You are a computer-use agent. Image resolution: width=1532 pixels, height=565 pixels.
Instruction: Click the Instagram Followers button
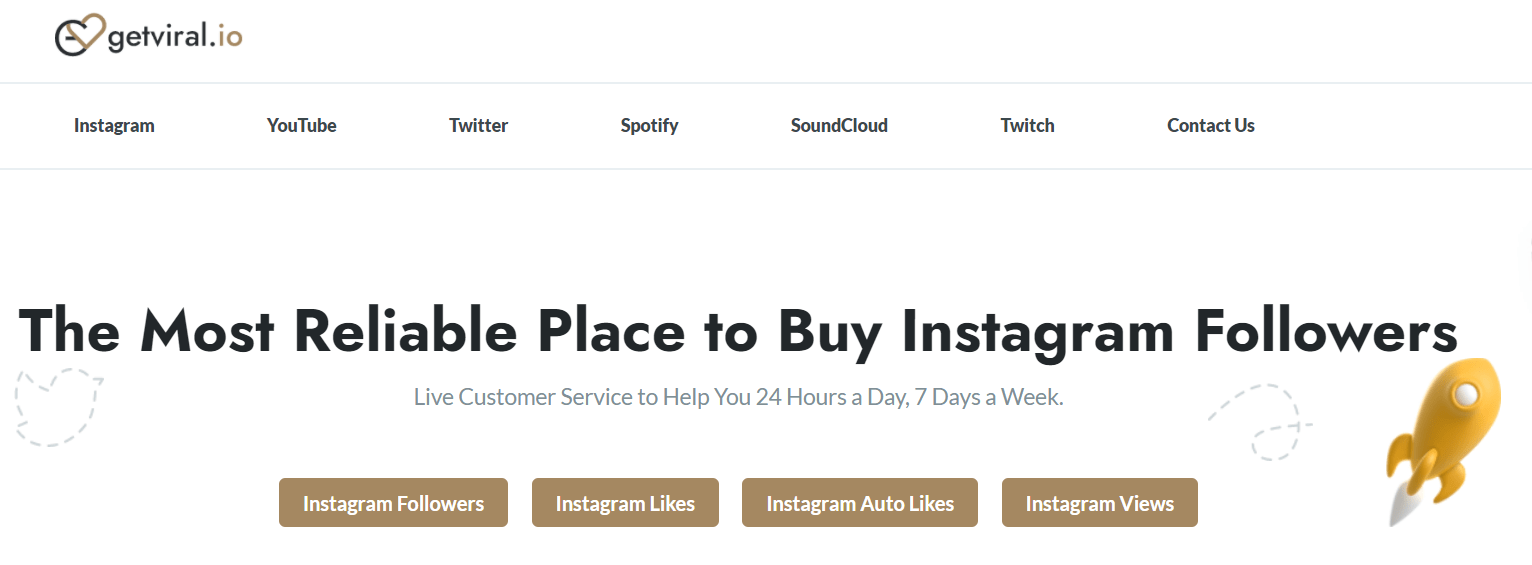[x=393, y=503]
